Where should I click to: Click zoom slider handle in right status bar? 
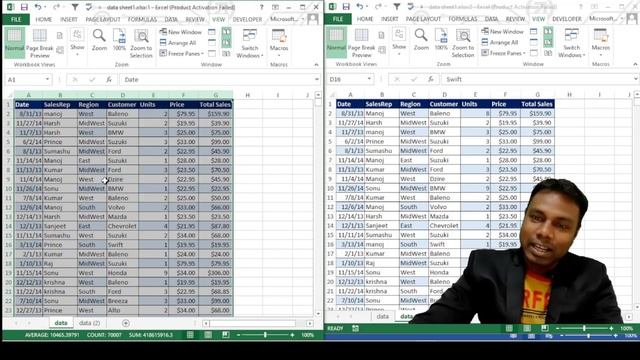pyautogui.click(x=584, y=328)
